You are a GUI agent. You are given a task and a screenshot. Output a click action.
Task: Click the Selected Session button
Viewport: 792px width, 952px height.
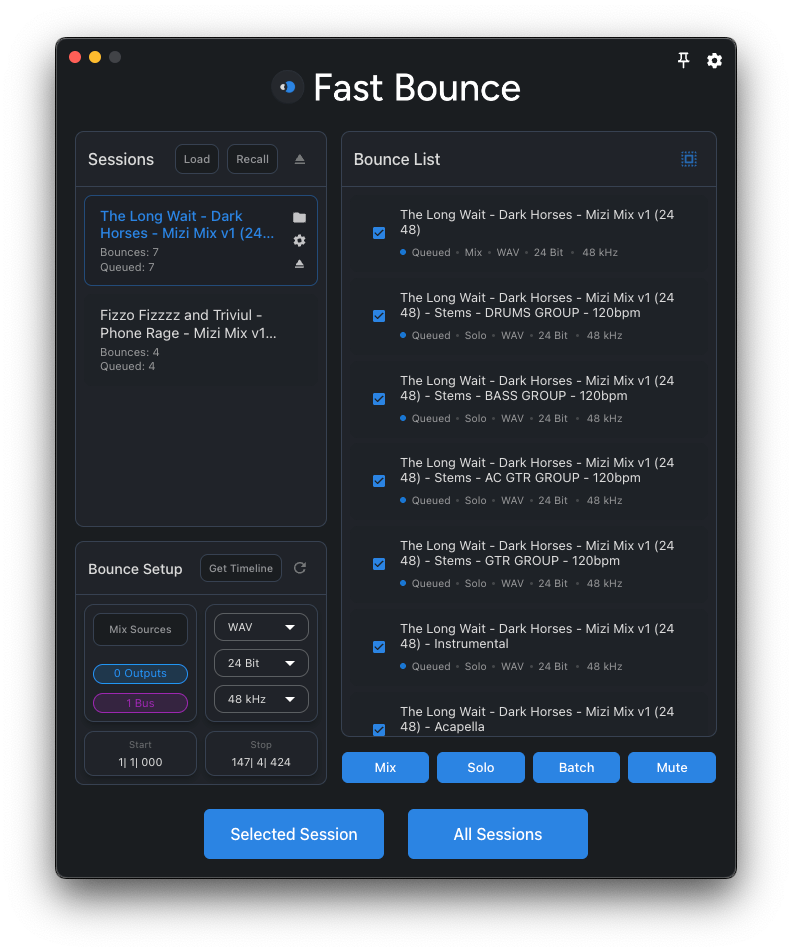point(294,834)
